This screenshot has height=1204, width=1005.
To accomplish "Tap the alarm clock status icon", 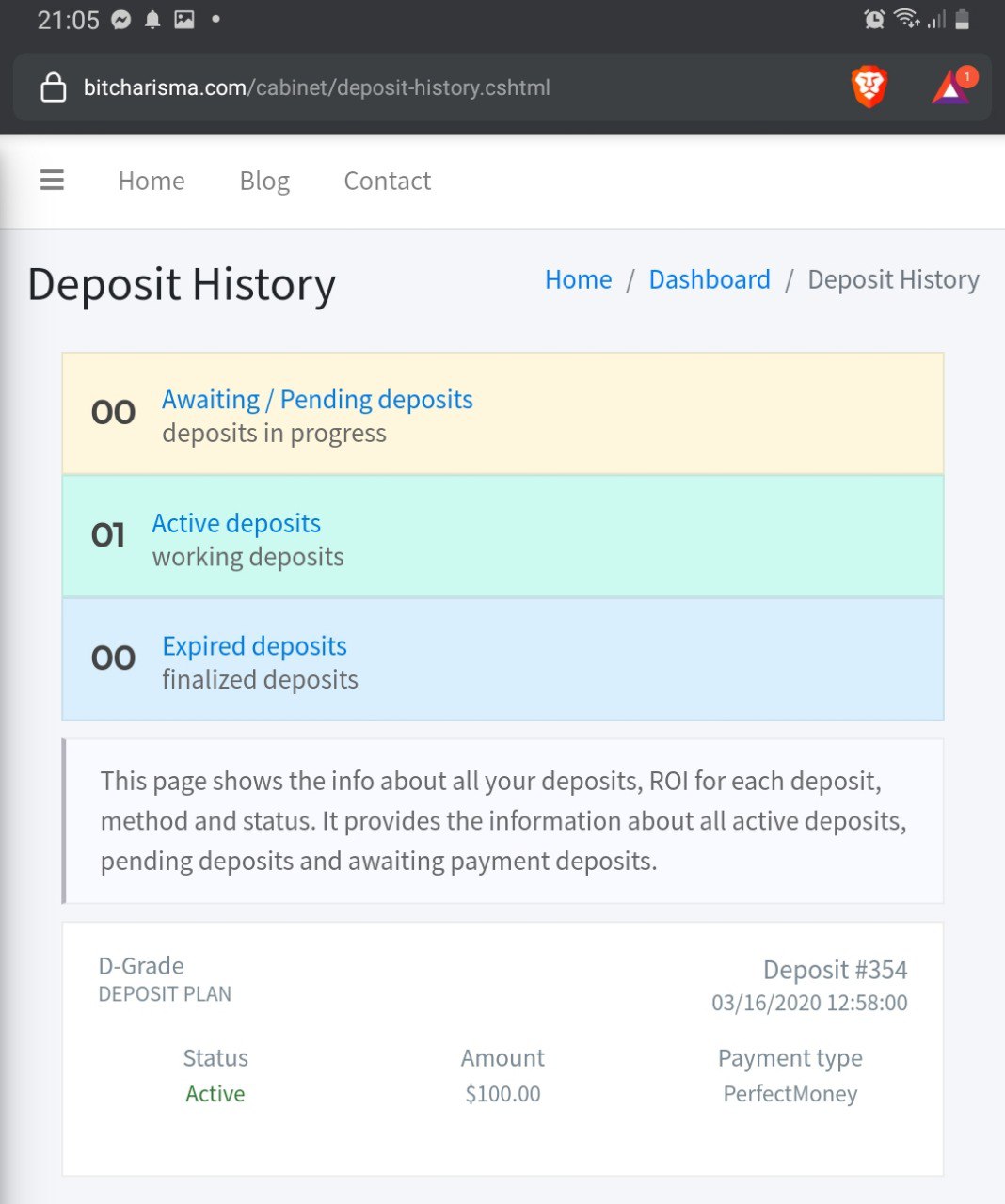I will coord(874,20).
